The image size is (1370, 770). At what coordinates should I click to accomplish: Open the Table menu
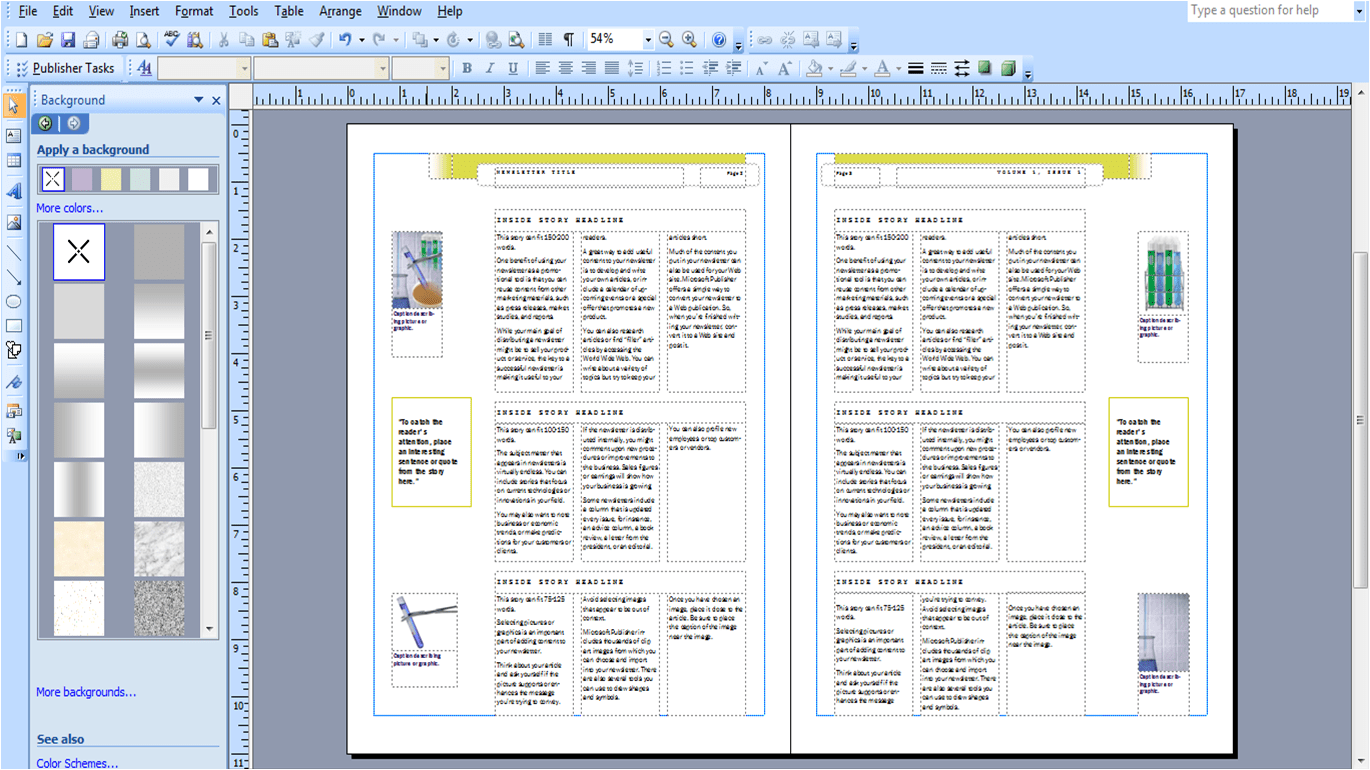[x=288, y=11]
